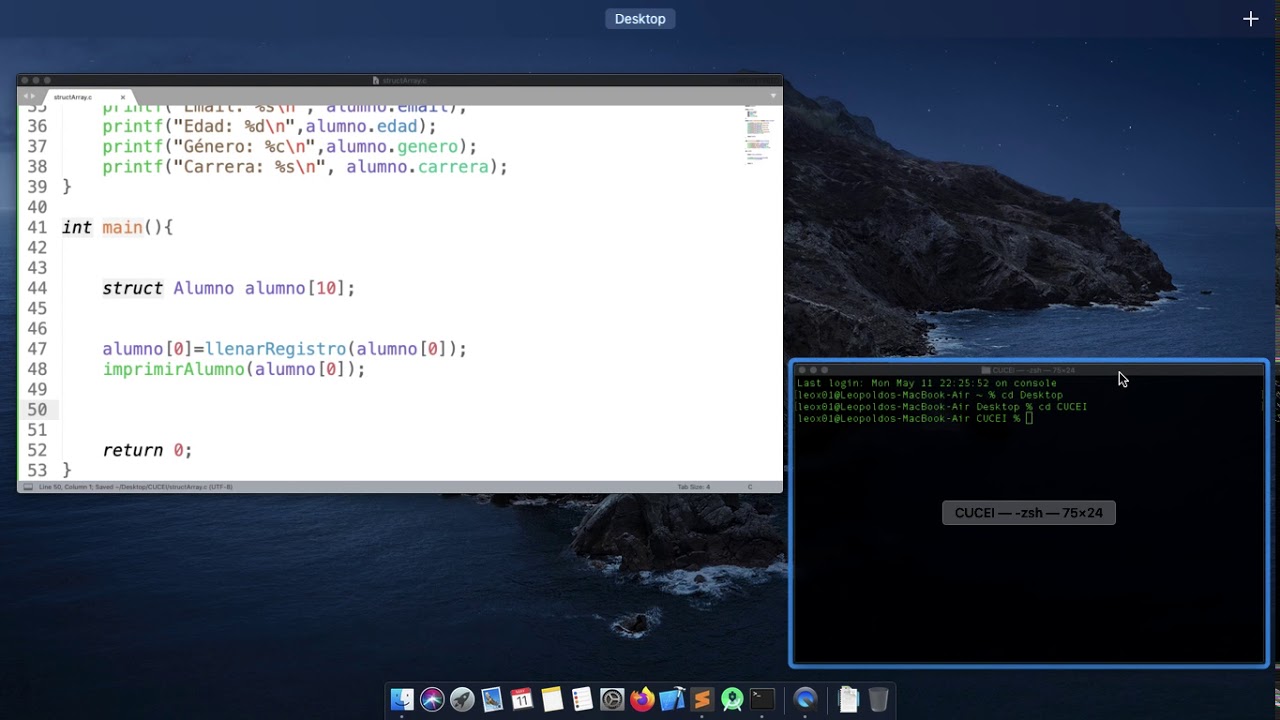1280x720 pixels.
Task: Add a new desktop with plus button
Action: pos(1250,19)
